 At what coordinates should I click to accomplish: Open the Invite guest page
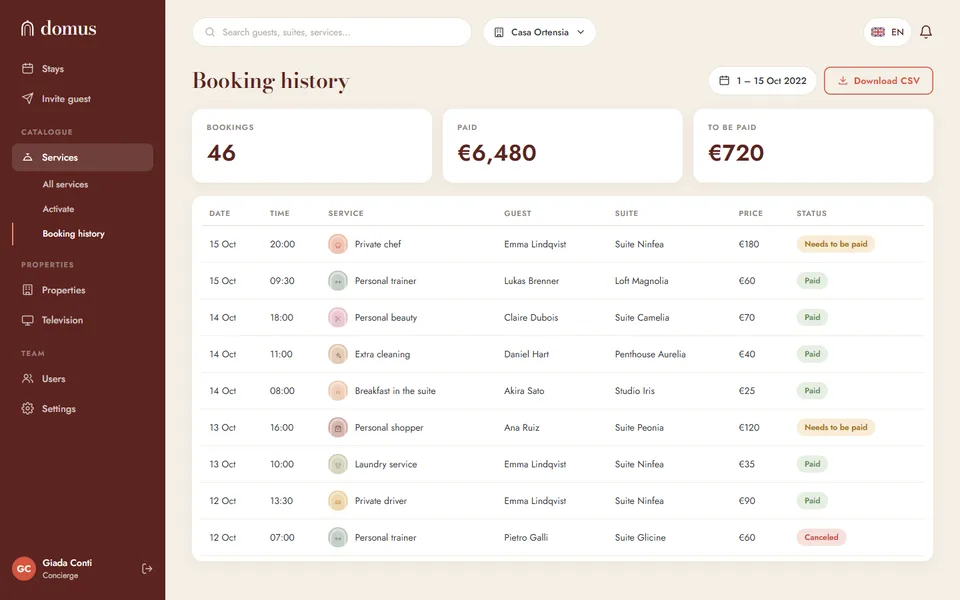pos(83,99)
